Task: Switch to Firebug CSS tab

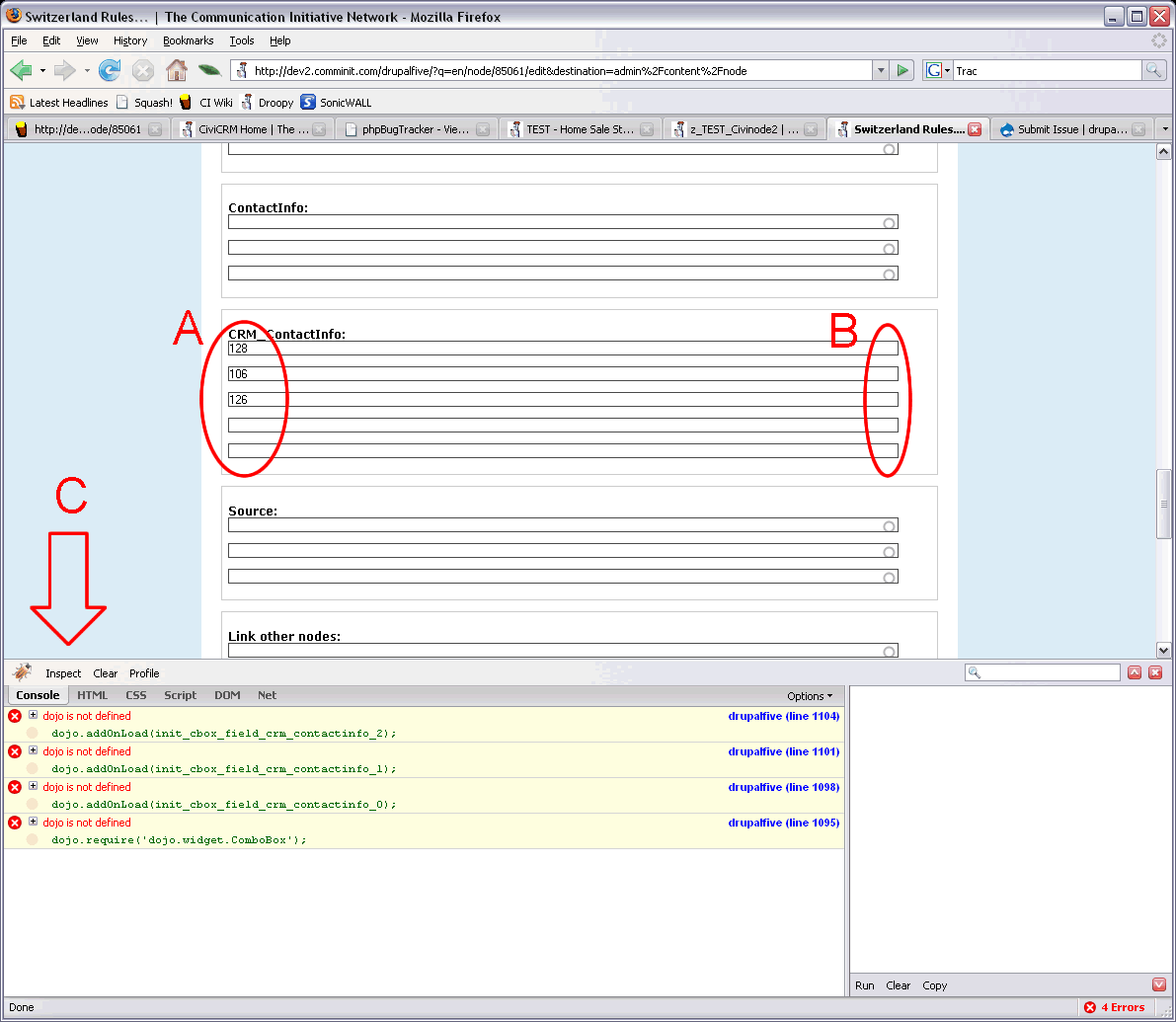Action: point(135,695)
